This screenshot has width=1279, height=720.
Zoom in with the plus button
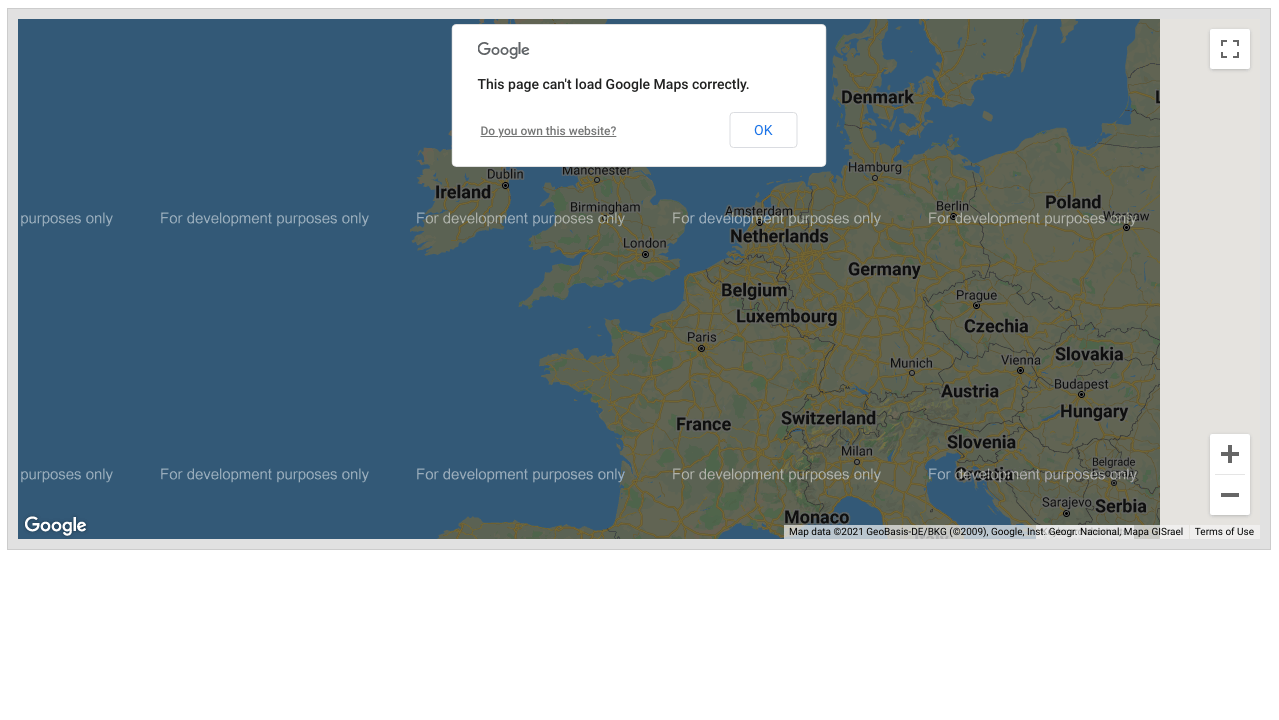pos(1229,454)
